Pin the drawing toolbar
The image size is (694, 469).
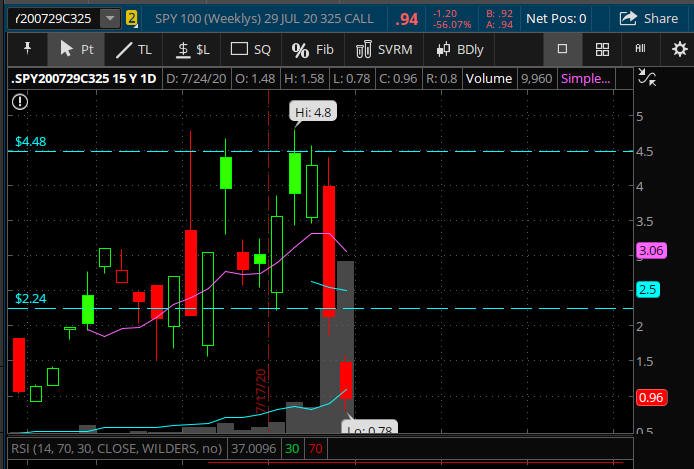pyautogui.click(x=25, y=49)
